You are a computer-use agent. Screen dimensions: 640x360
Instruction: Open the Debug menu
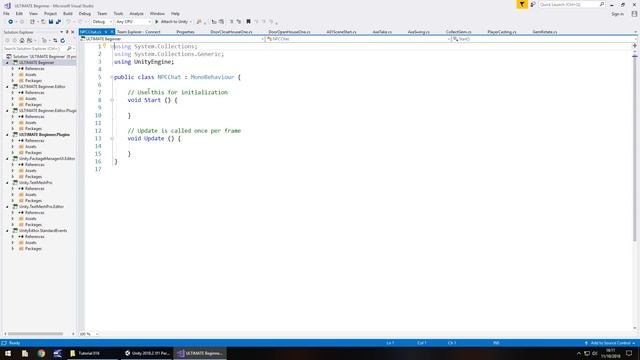coord(84,13)
